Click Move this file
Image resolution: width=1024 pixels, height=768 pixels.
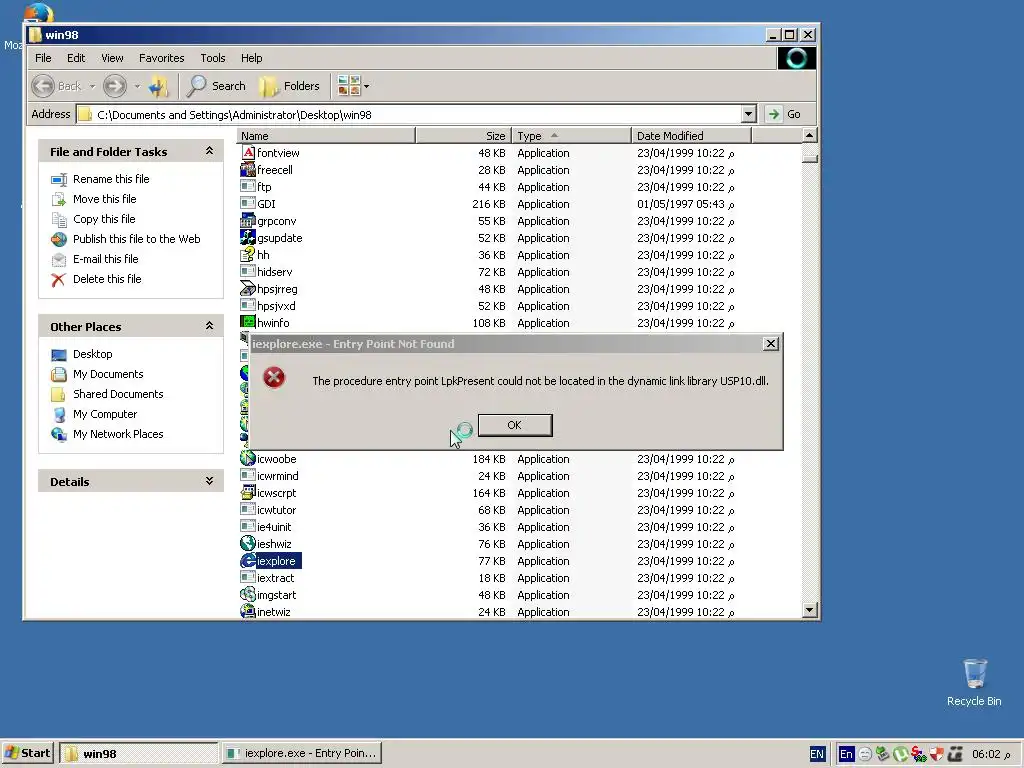click(x=104, y=199)
